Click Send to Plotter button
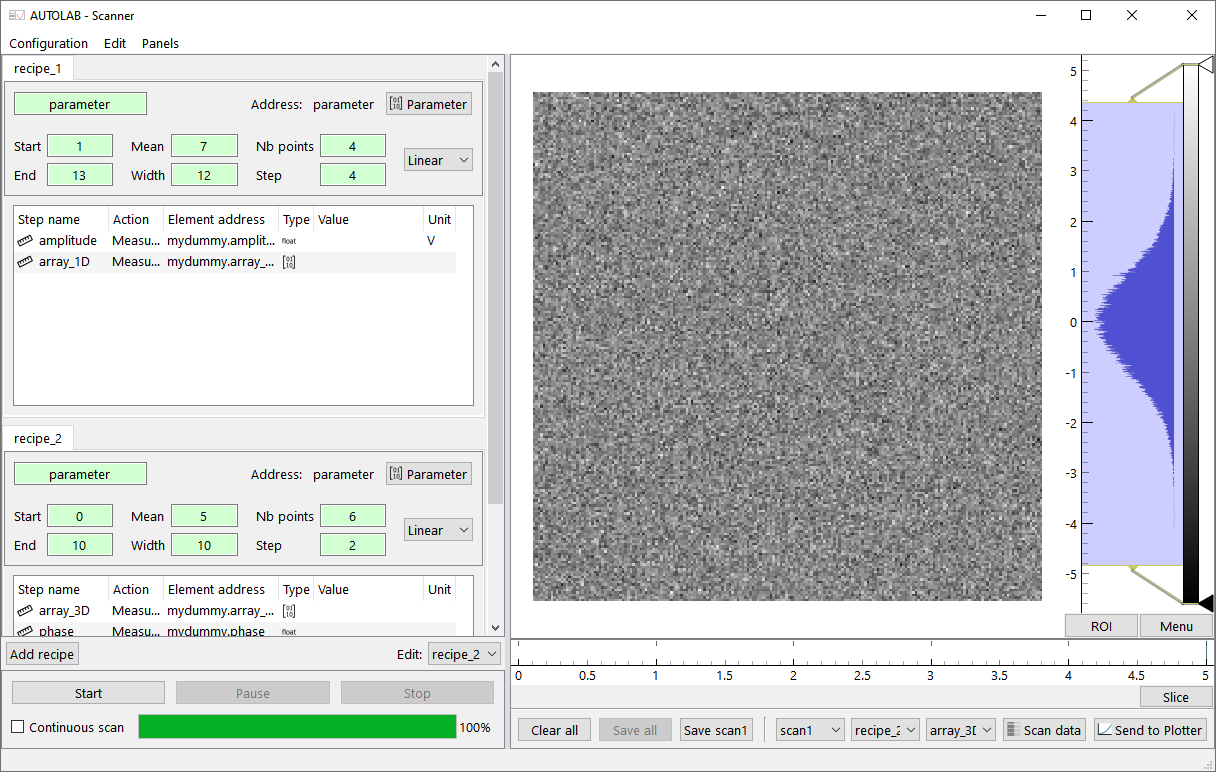 1150,730
